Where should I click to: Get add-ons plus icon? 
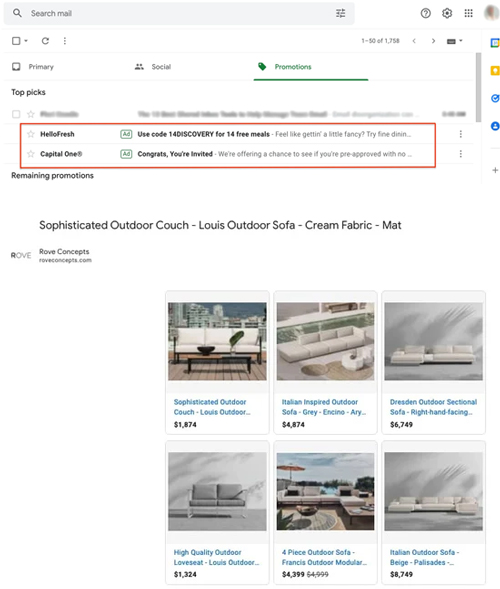click(495, 170)
